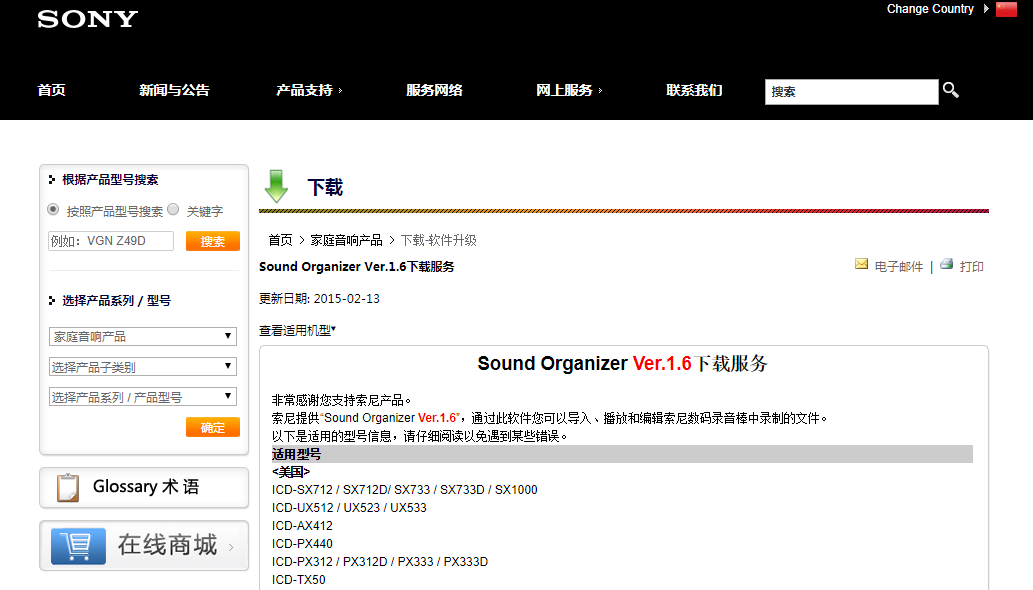Click the shopping cart icon for 在线商城
Image resolution: width=1033 pixels, height=590 pixels.
(77, 546)
